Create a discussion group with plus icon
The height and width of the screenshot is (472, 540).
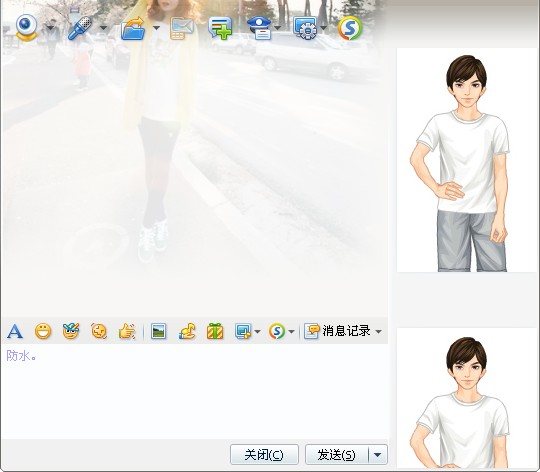(x=220, y=29)
